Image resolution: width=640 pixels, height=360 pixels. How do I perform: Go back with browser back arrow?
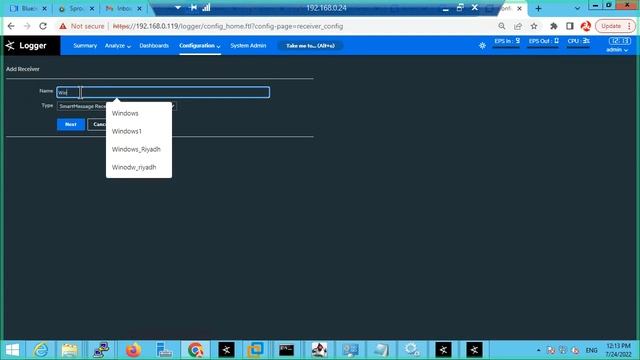coord(11,26)
